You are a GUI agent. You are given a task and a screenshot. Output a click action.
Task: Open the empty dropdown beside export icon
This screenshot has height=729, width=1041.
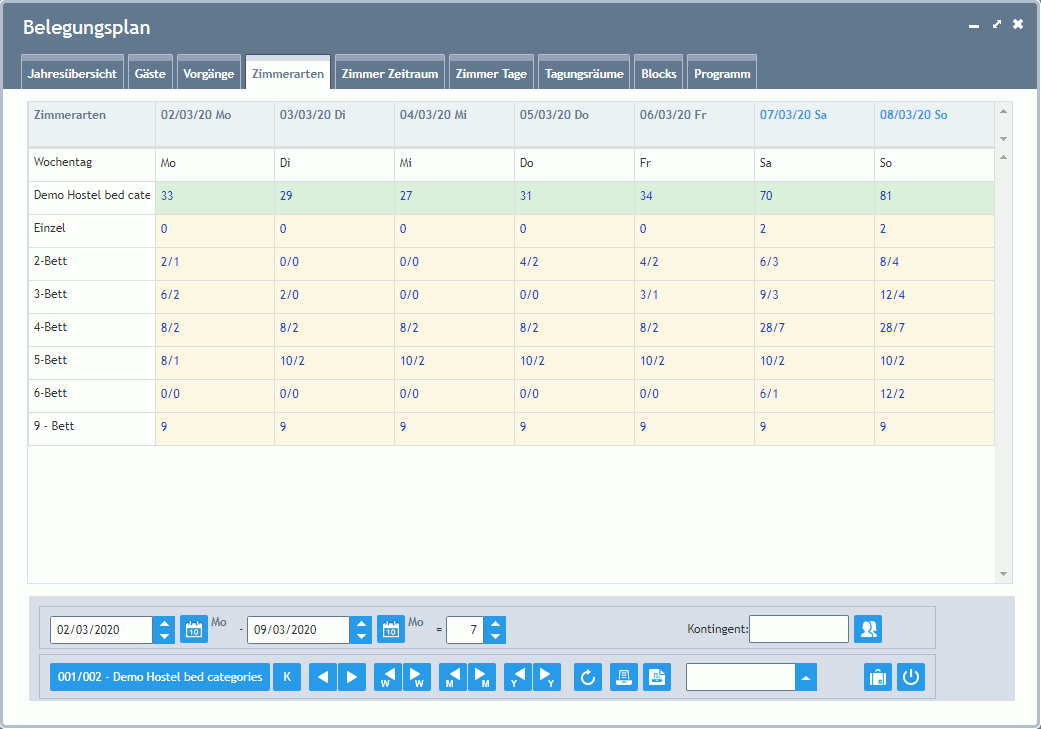click(x=806, y=677)
